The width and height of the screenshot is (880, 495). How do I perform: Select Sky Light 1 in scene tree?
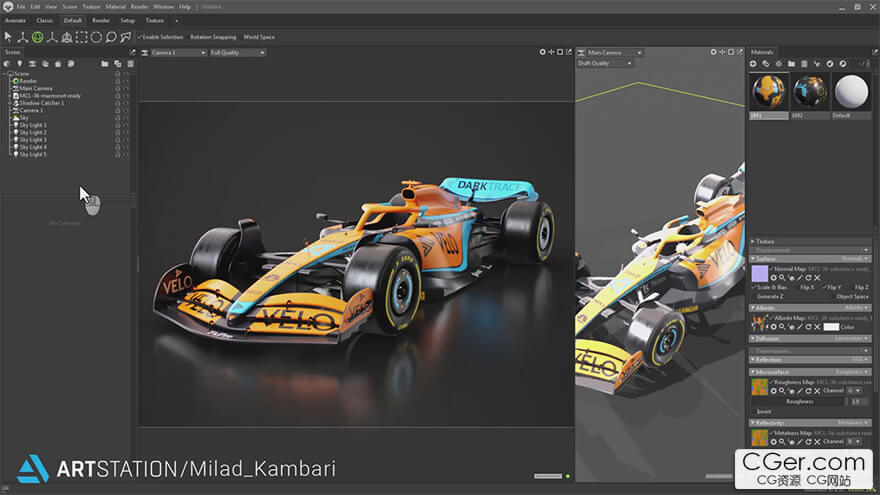click(33, 125)
